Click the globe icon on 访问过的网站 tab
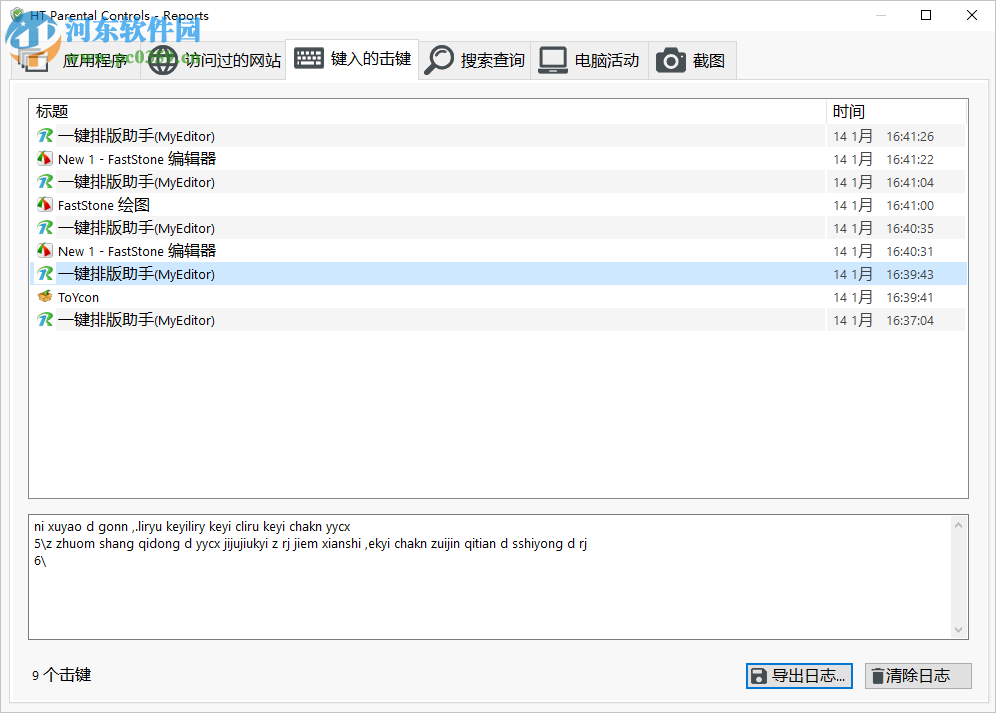The width and height of the screenshot is (996, 713). point(163,59)
